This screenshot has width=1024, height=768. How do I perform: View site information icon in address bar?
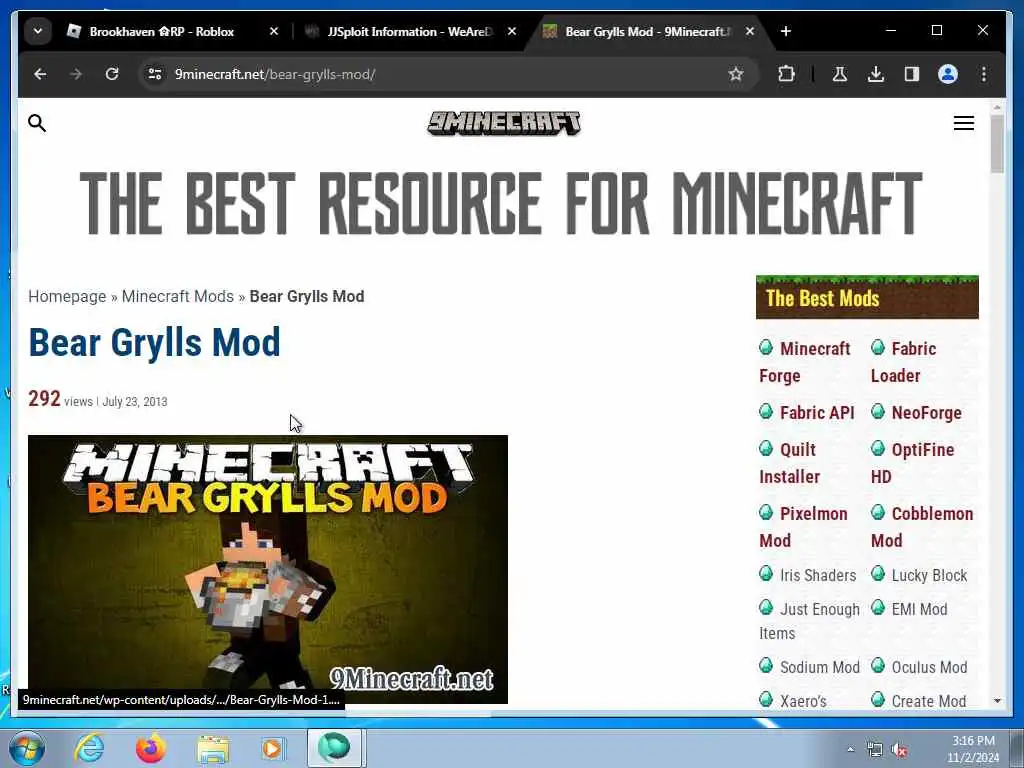click(155, 74)
